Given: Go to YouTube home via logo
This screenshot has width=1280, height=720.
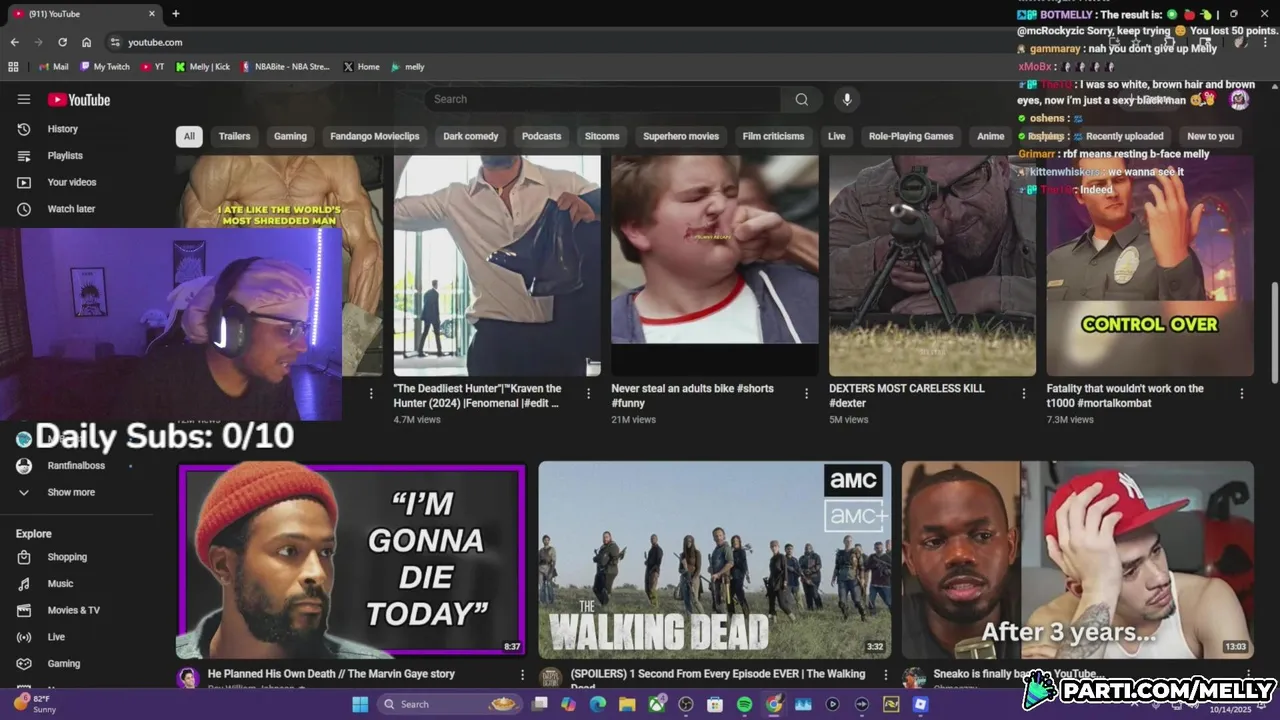Looking at the screenshot, I should coord(79,99).
